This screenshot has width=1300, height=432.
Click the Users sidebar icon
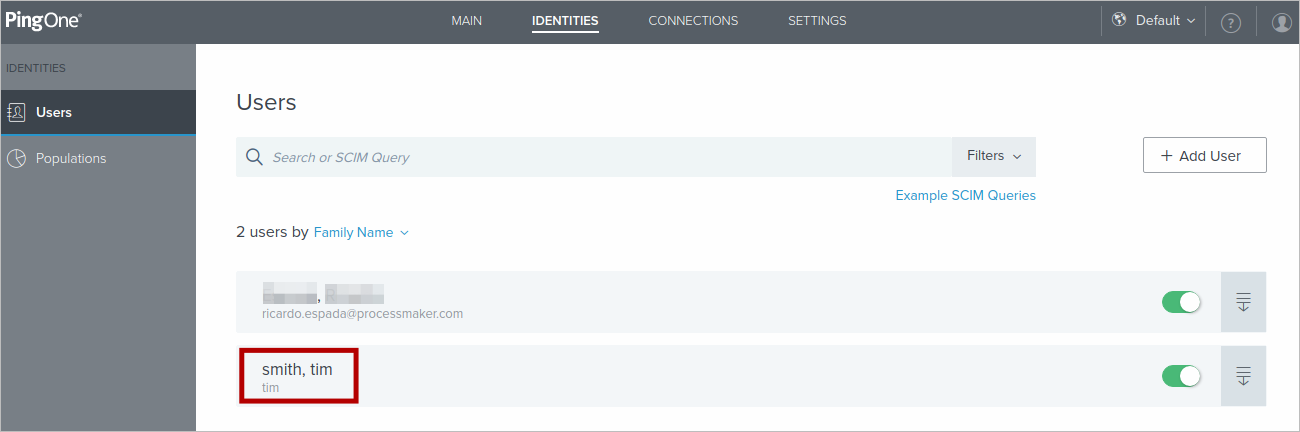16,112
